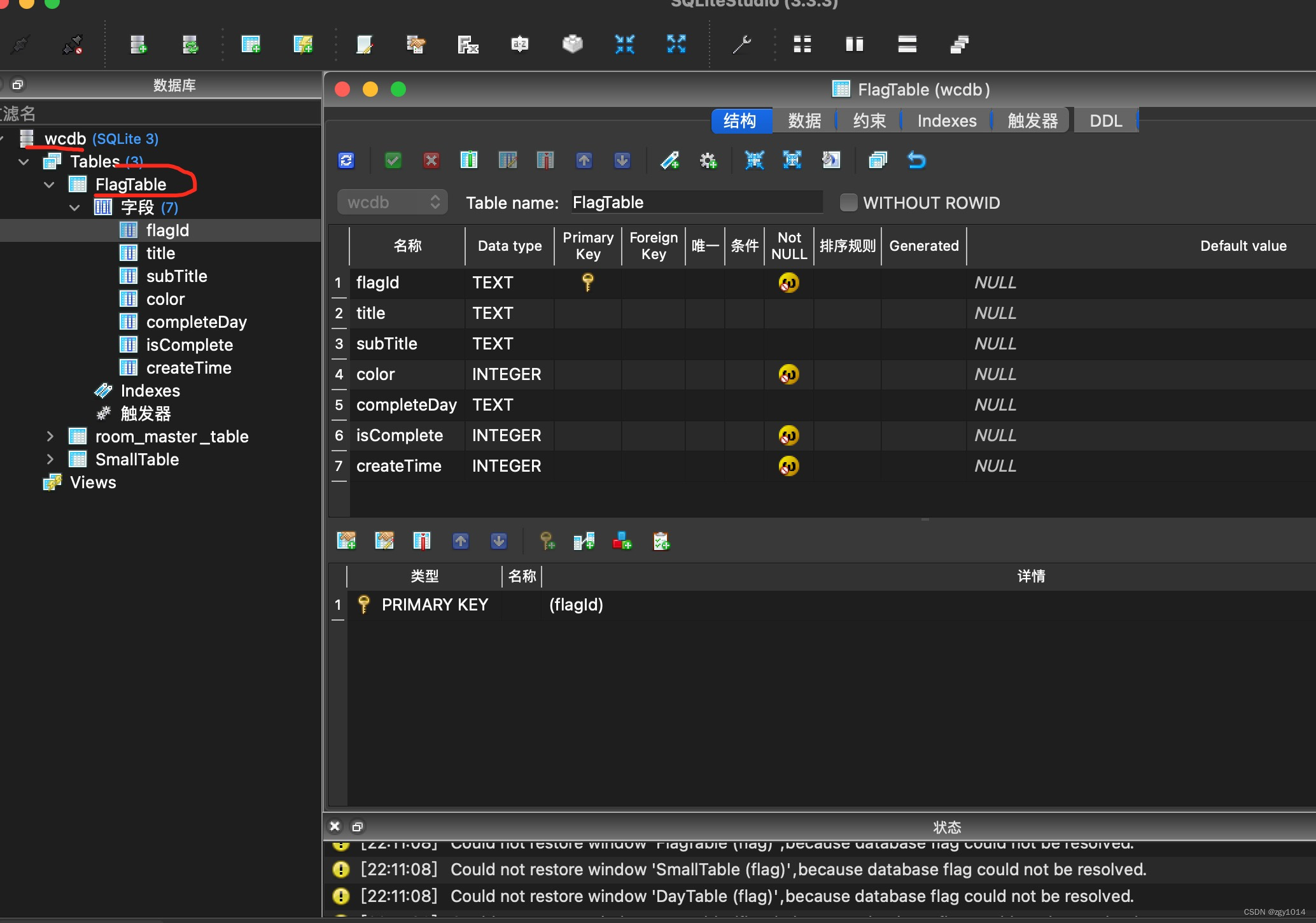Image resolution: width=1316 pixels, height=923 pixels.
Task: Click the add column icon
Action: click(469, 160)
